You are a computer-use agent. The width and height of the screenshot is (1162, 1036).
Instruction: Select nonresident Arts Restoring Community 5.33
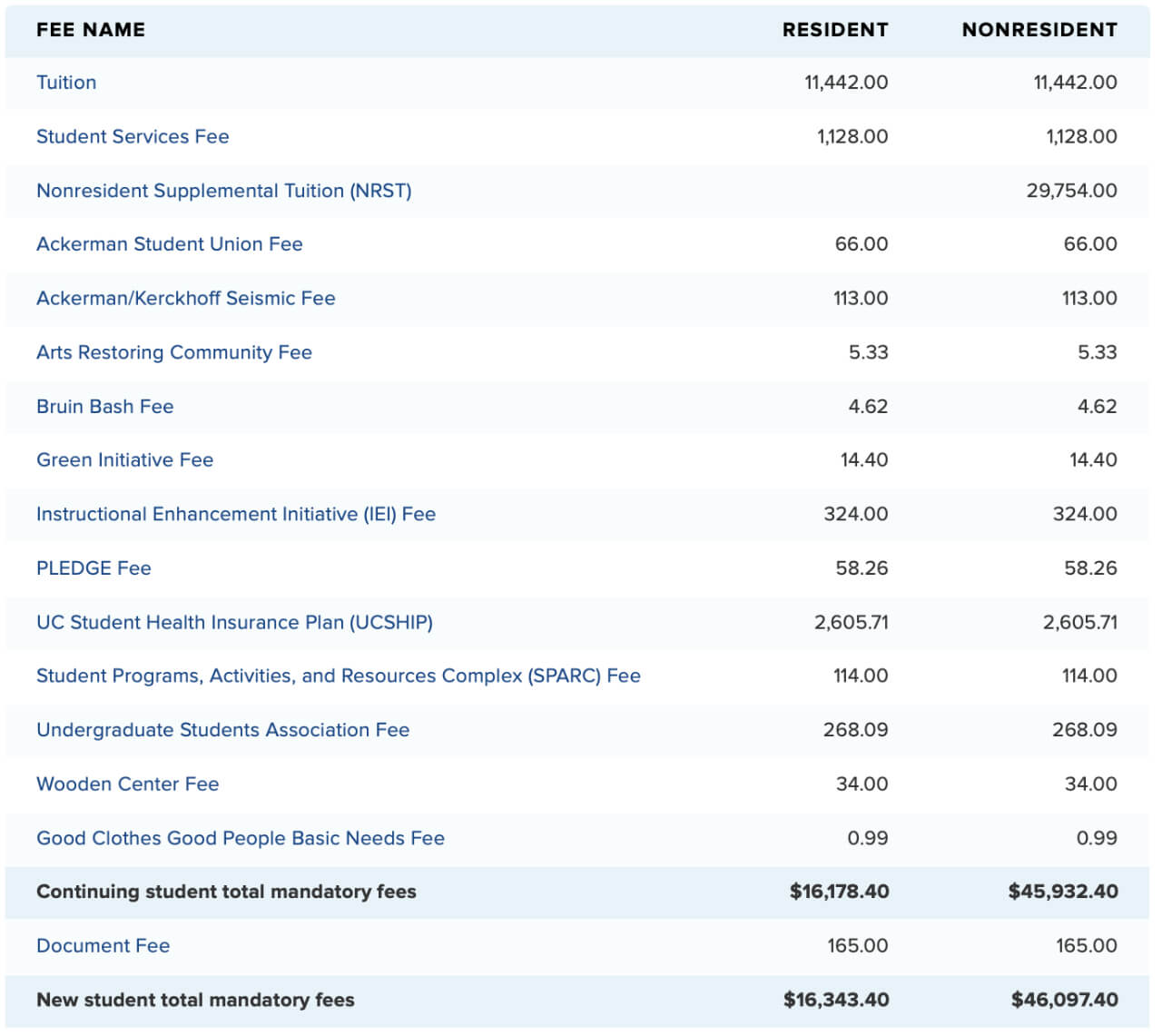click(x=1098, y=352)
